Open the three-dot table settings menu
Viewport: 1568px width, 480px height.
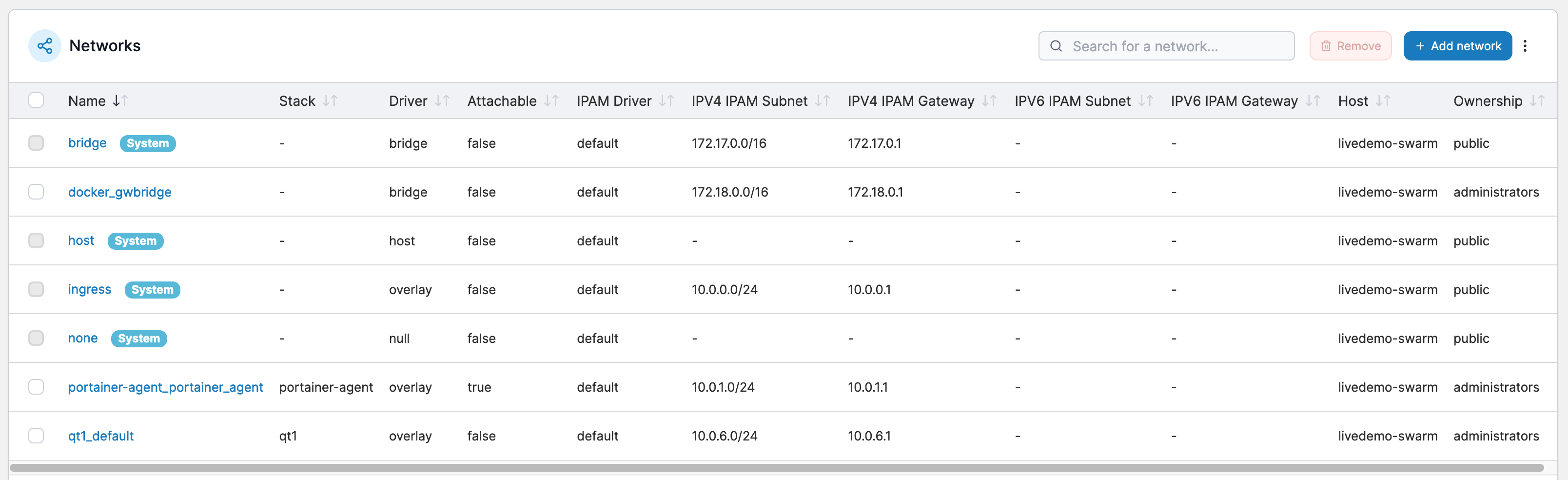point(1525,46)
